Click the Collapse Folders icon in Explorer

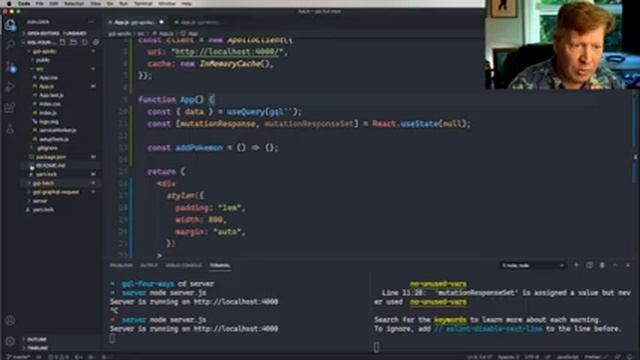[x=96, y=42]
